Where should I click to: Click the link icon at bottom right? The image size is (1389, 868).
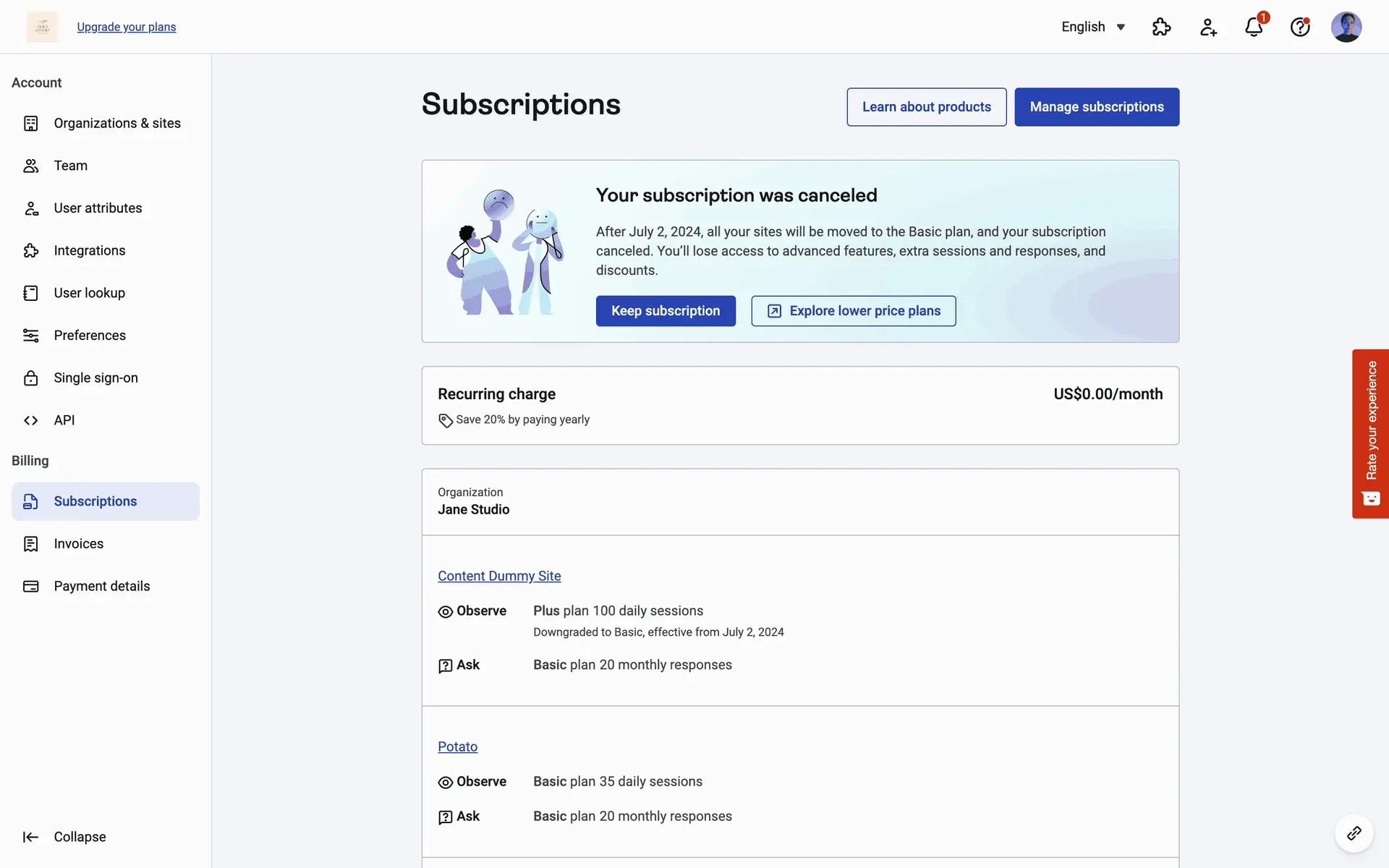click(1354, 833)
